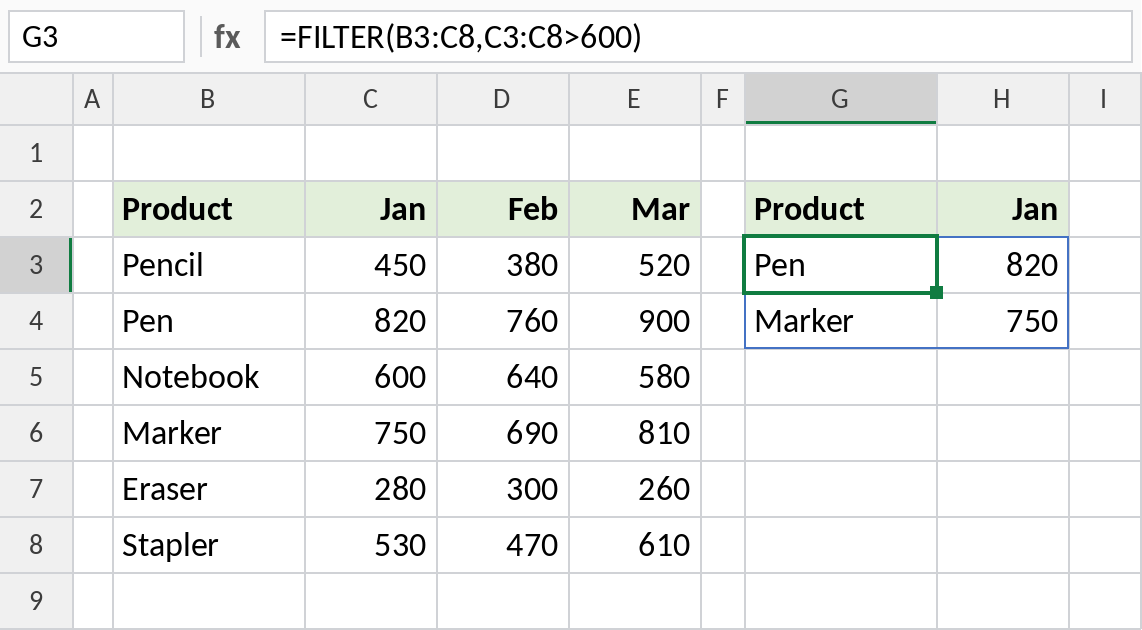Select the Eraser cell
1142x630 pixels.
tap(208, 489)
